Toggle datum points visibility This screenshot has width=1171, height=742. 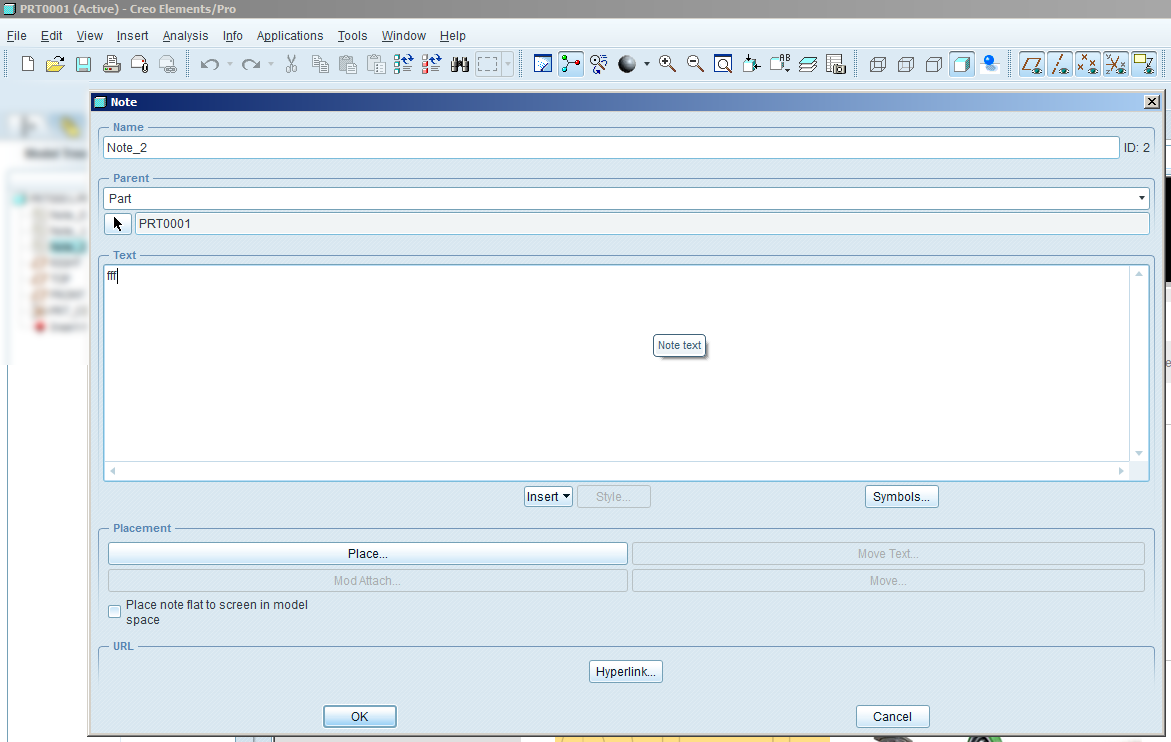click(1088, 64)
